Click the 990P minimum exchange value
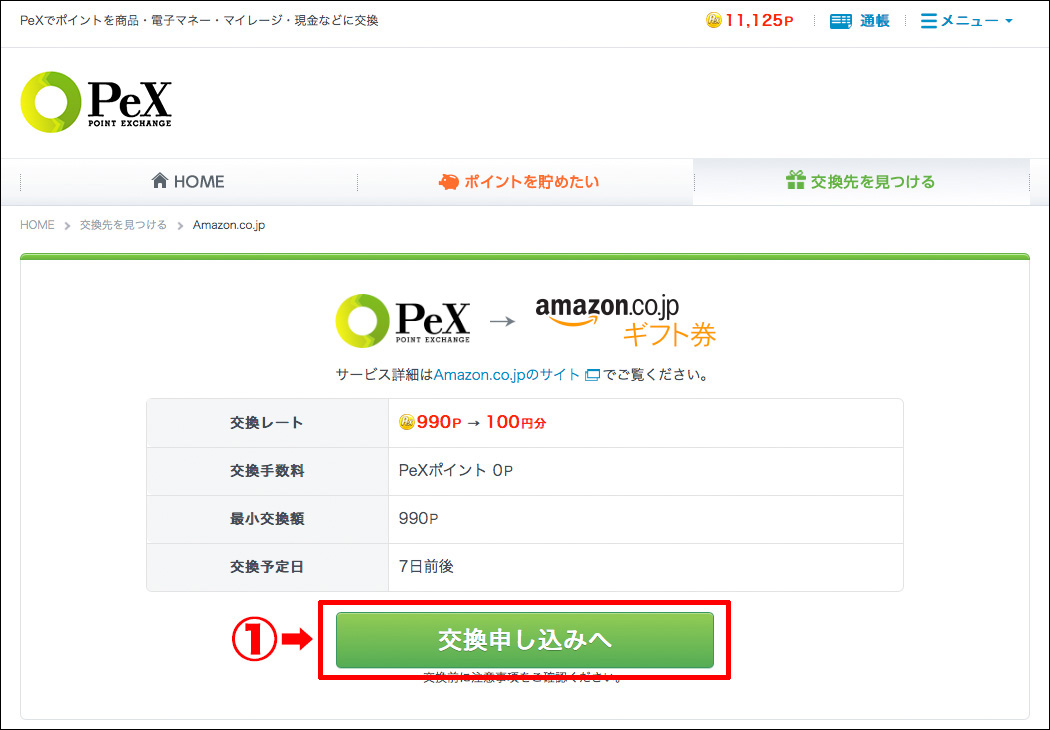 [x=419, y=519]
